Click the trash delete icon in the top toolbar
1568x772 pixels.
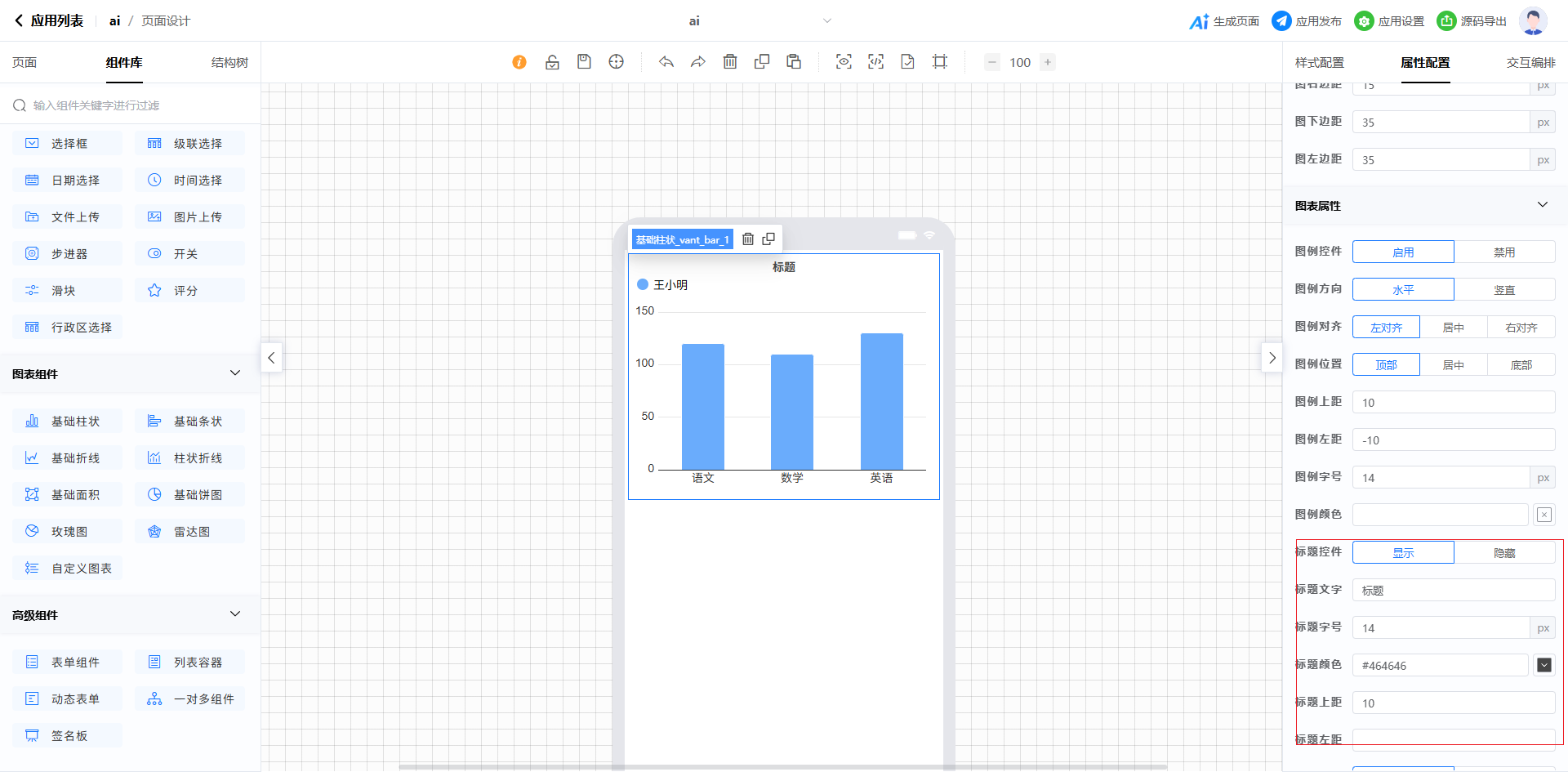730,62
